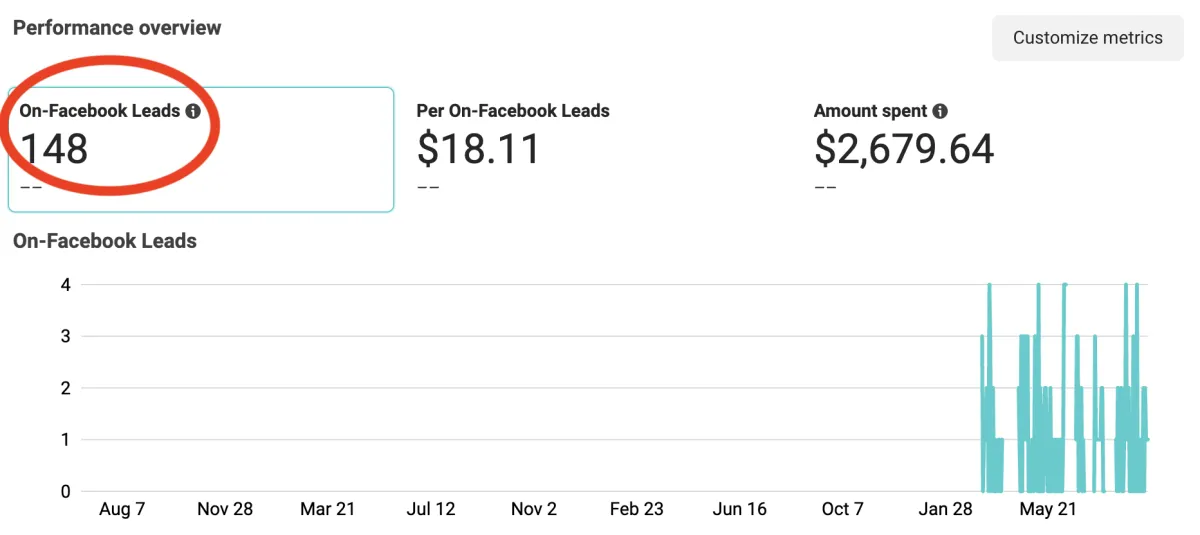Open info icon beside Amount spent
Screen dimensions: 1200x535
click(x=940, y=112)
